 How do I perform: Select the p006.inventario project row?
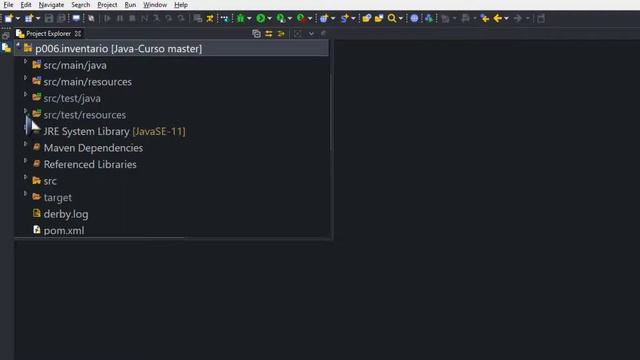[x=171, y=49]
